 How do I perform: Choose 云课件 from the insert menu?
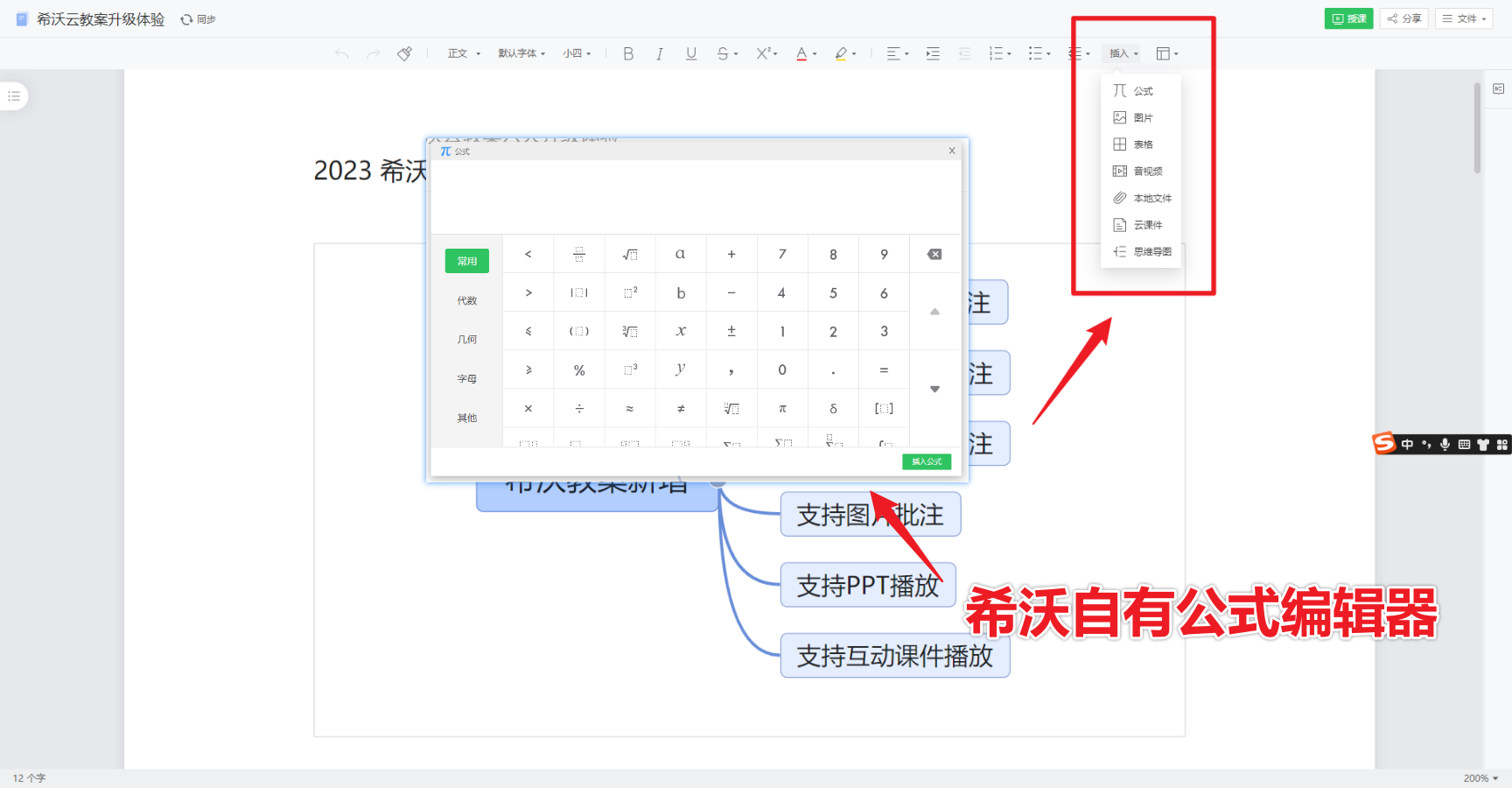(1141, 225)
